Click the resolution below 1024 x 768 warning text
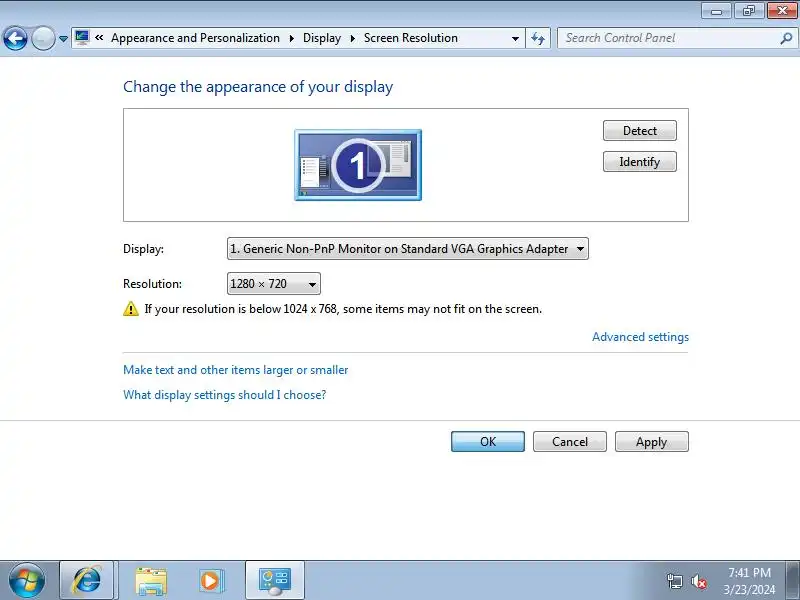Image resolution: width=800 pixels, height=600 pixels. pyautogui.click(x=343, y=309)
